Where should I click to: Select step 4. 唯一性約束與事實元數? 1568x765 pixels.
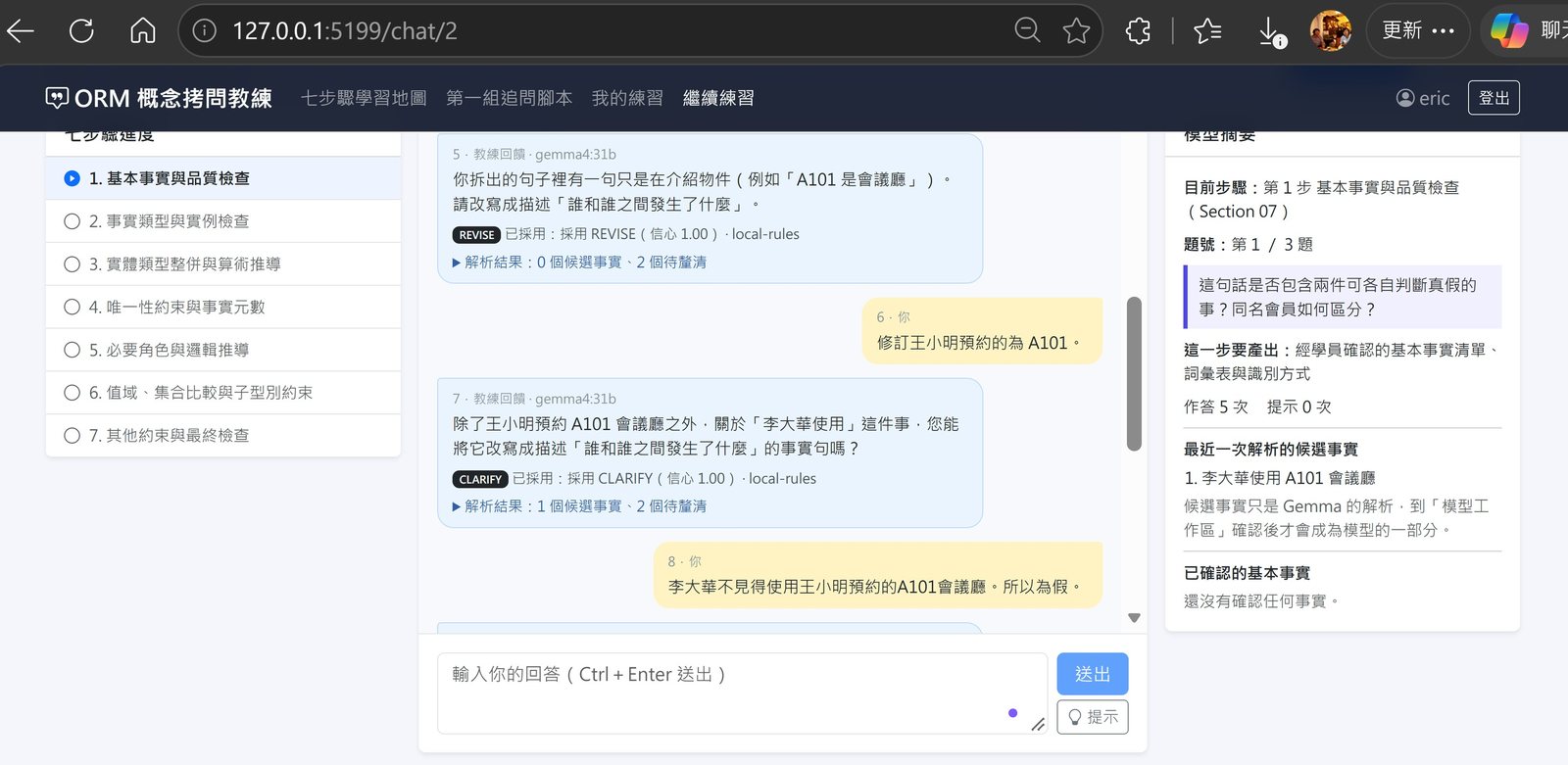click(223, 307)
